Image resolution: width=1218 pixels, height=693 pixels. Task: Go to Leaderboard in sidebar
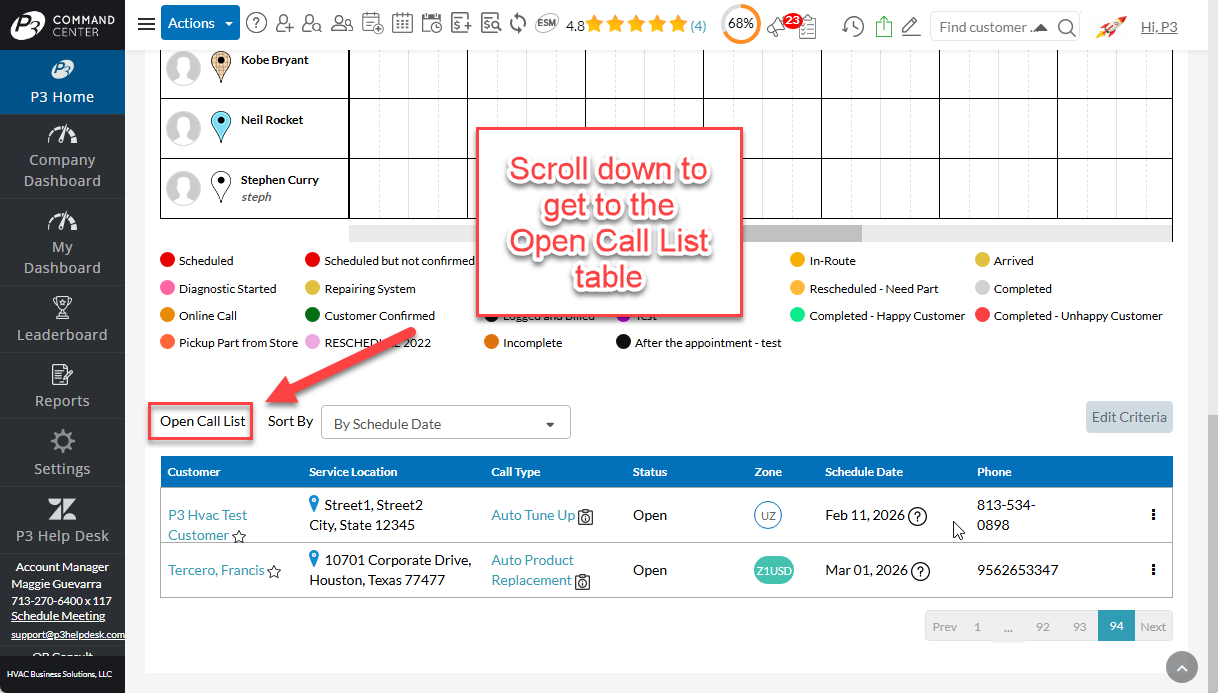coord(62,319)
